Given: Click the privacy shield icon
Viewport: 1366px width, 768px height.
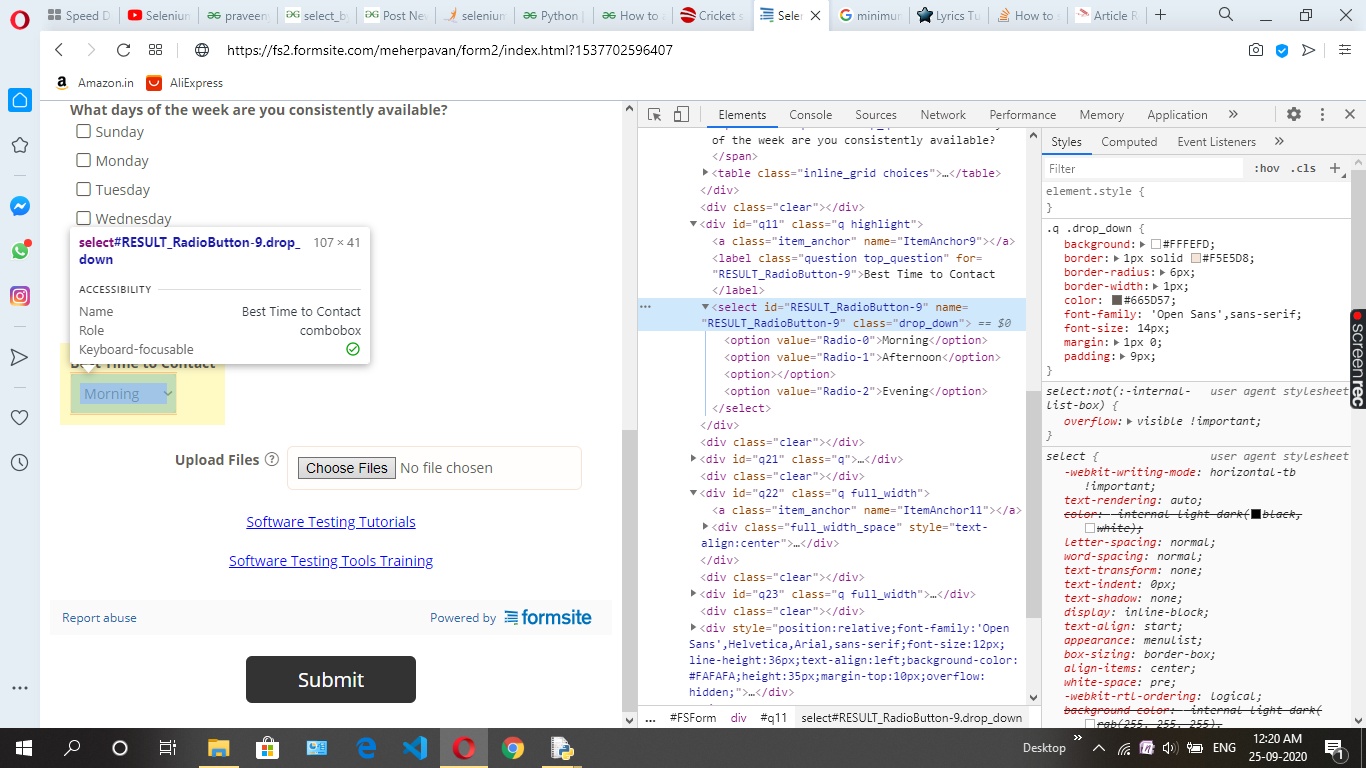Looking at the screenshot, I should coord(1282,50).
